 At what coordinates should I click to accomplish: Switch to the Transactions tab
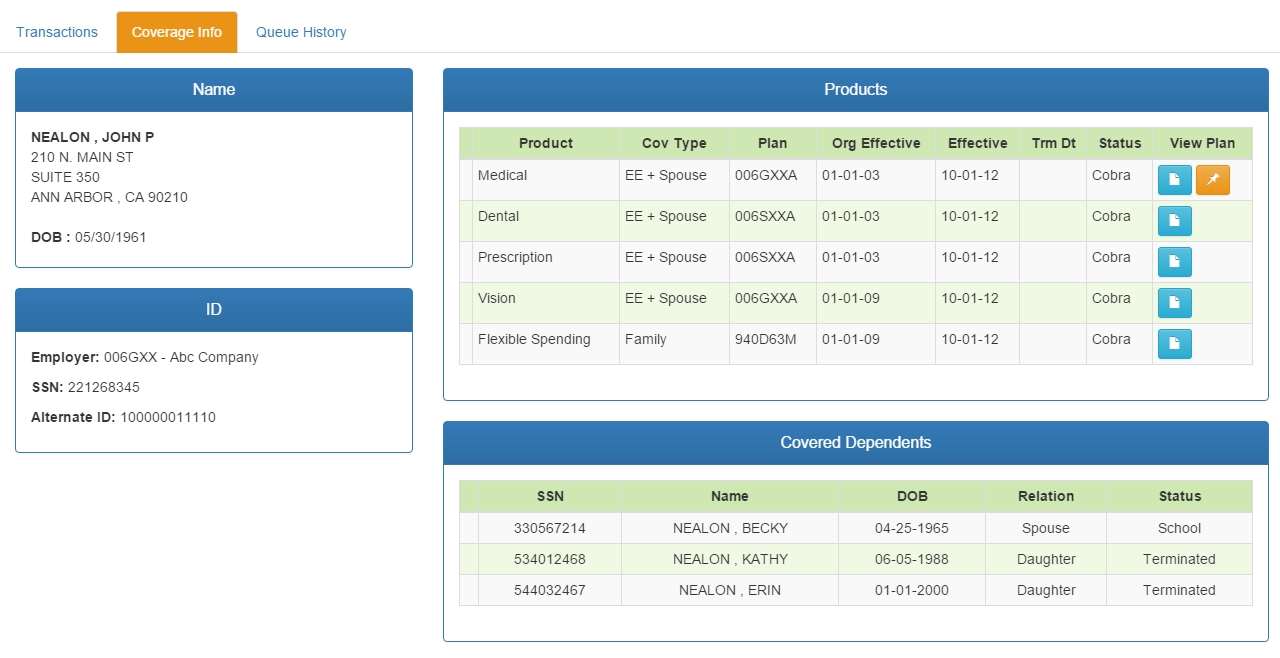pyautogui.click(x=57, y=32)
